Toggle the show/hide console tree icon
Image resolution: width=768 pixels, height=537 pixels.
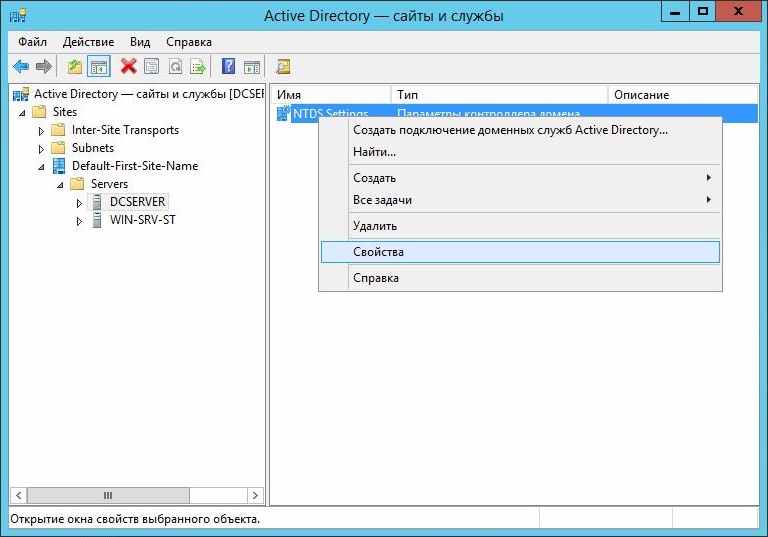click(x=99, y=67)
